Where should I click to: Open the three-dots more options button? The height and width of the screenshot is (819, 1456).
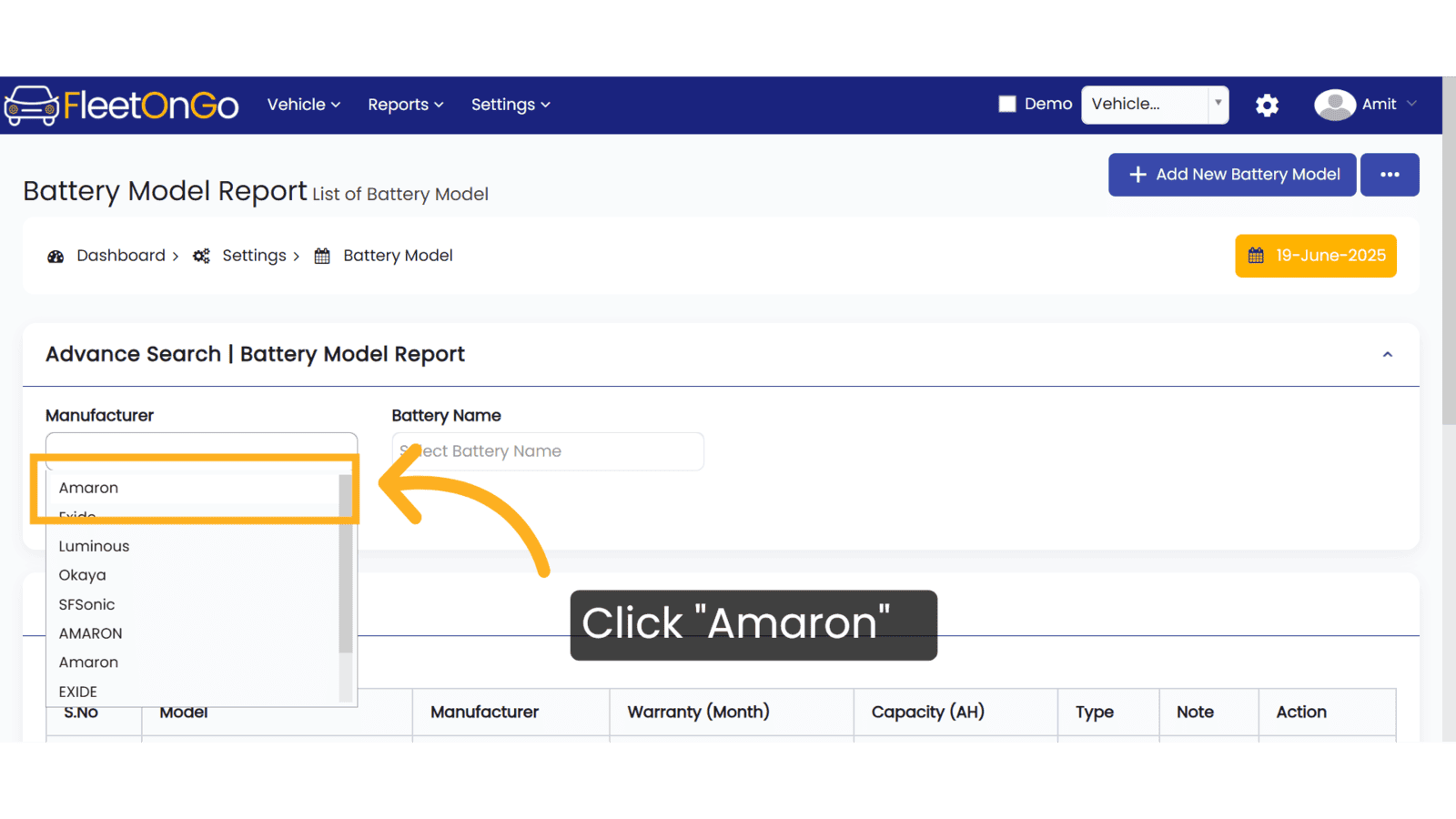coord(1390,175)
